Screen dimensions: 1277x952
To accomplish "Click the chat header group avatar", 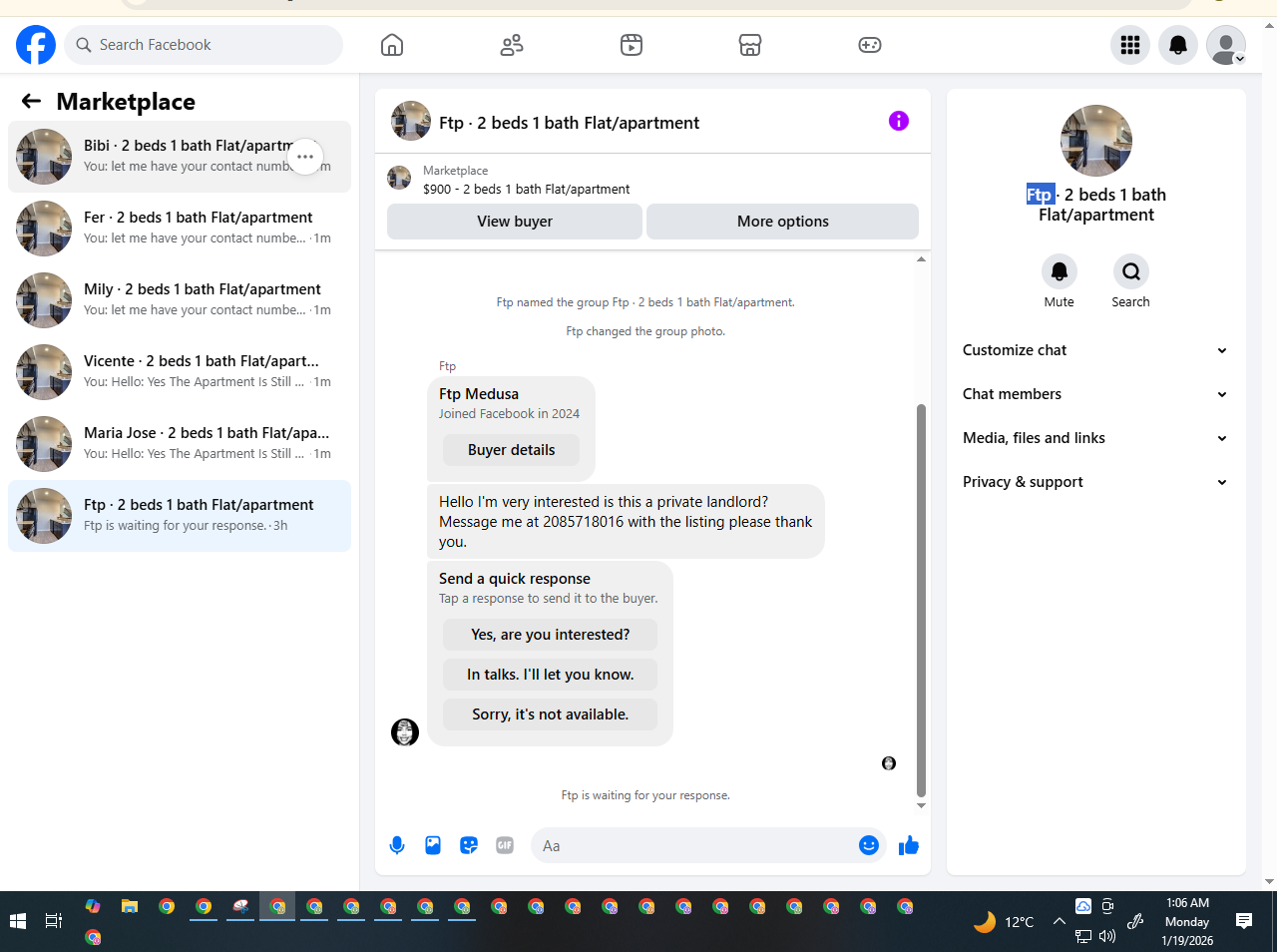I will click(411, 121).
